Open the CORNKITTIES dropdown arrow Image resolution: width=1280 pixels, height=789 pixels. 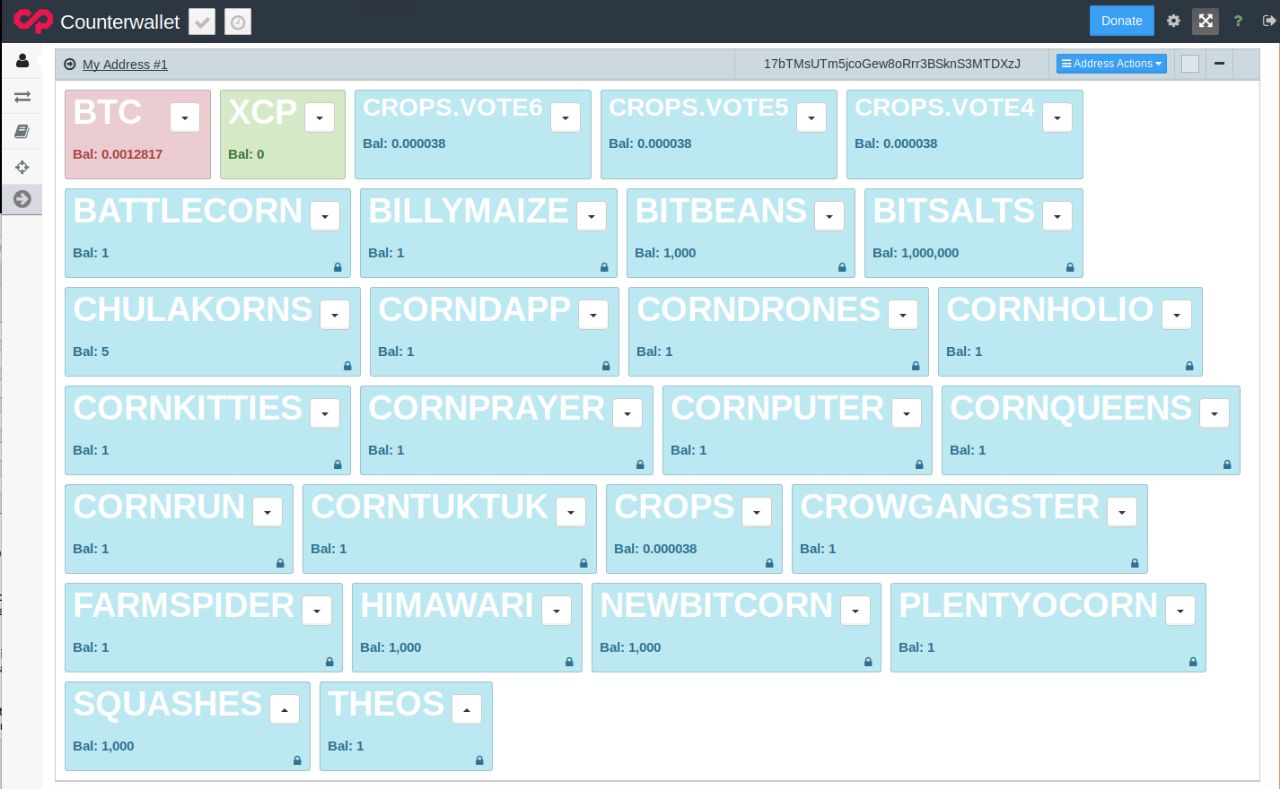tap(325, 413)
